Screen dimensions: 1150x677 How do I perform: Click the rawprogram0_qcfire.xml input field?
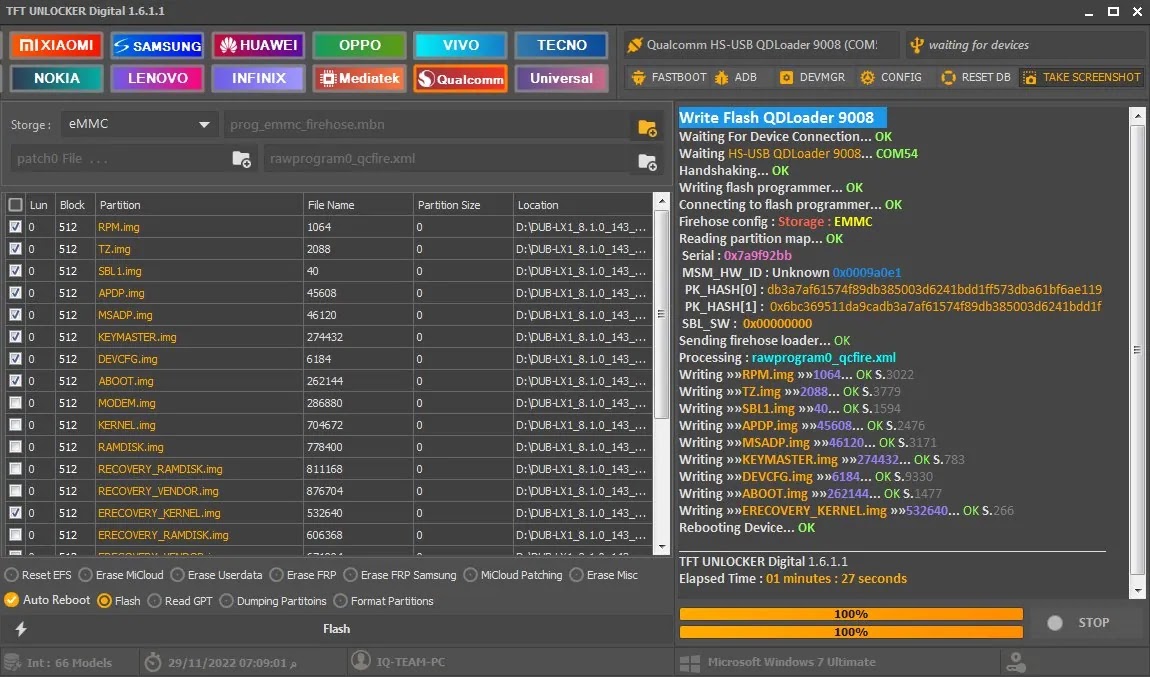click(449, 158)
